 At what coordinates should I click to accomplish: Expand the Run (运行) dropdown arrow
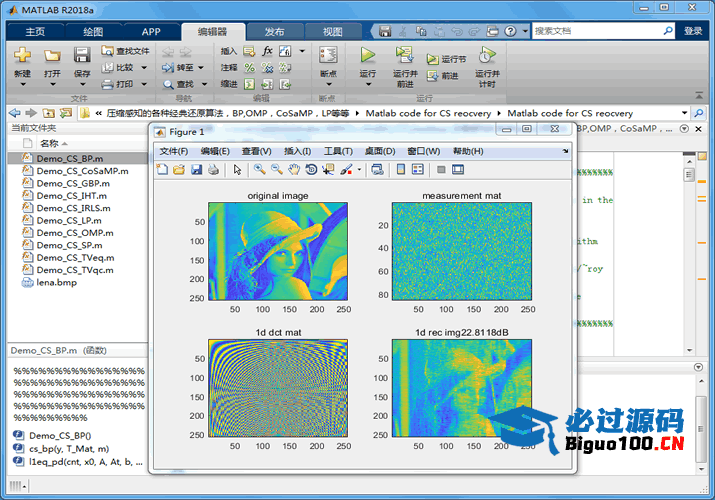[x=368, y=85]
